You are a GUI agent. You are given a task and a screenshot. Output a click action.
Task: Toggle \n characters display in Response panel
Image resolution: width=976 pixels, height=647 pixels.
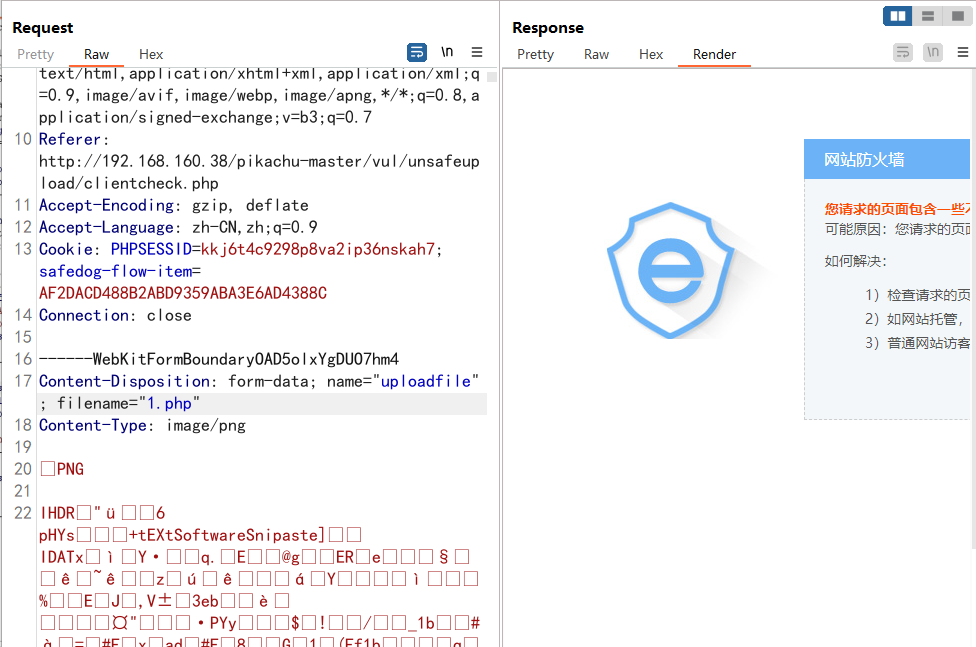932,52
